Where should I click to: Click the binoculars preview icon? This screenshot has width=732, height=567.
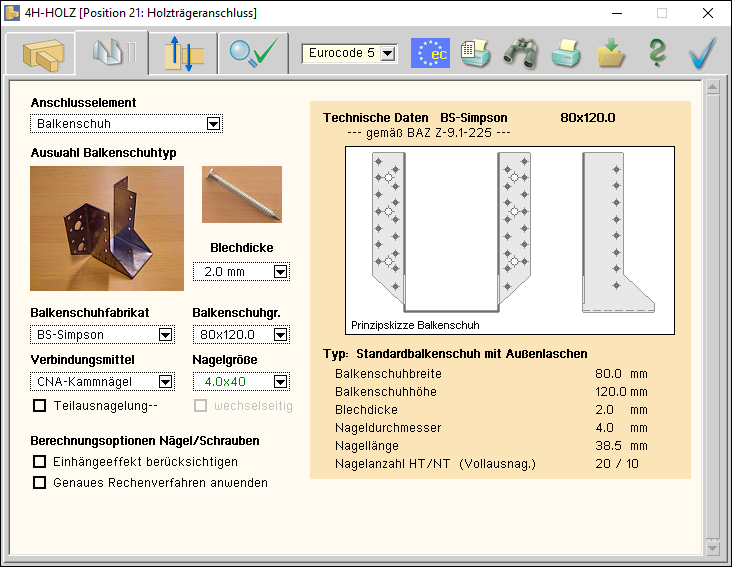click(x=521, y=53)
